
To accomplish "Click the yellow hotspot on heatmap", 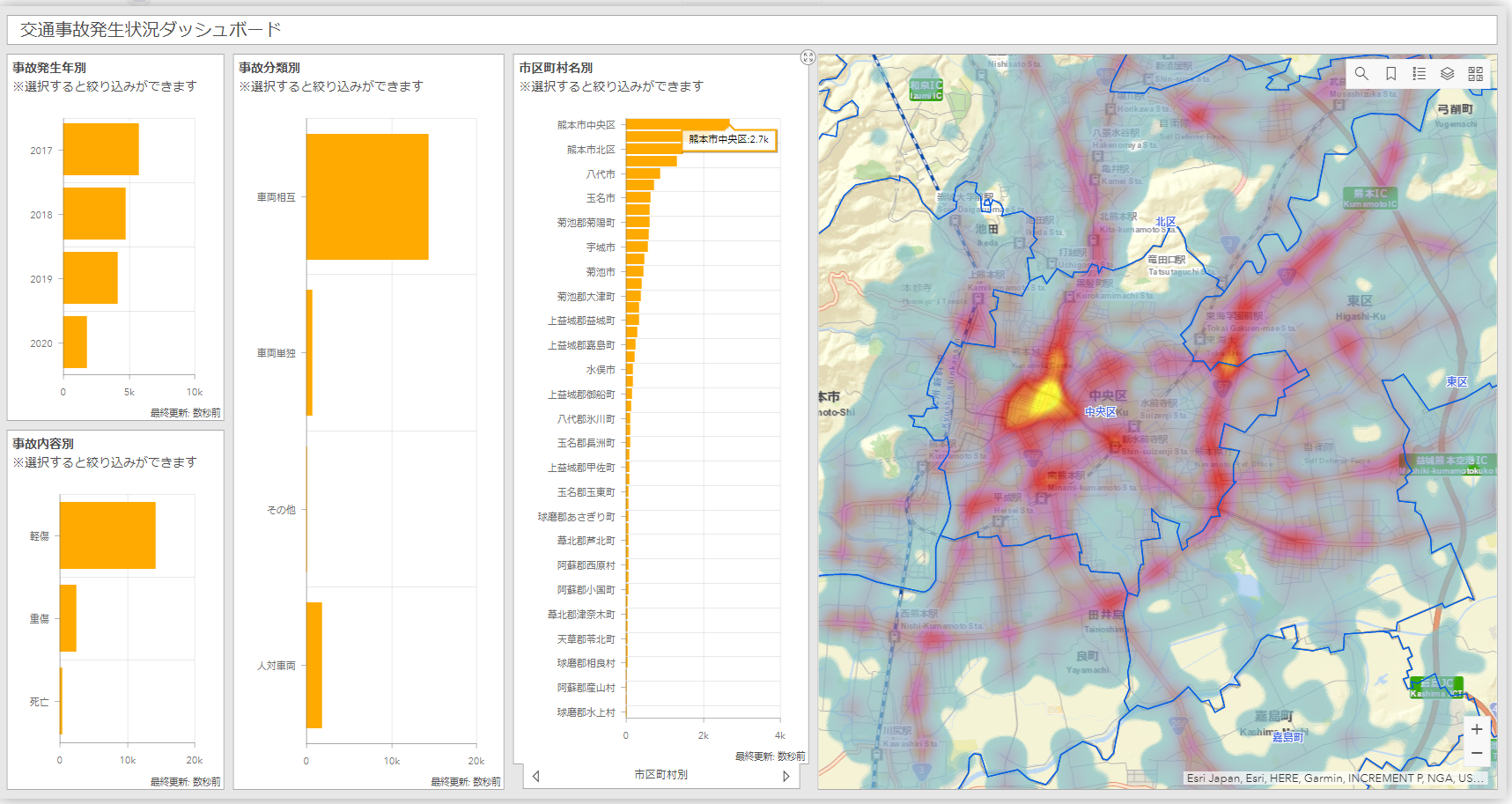I will 1039,402.
